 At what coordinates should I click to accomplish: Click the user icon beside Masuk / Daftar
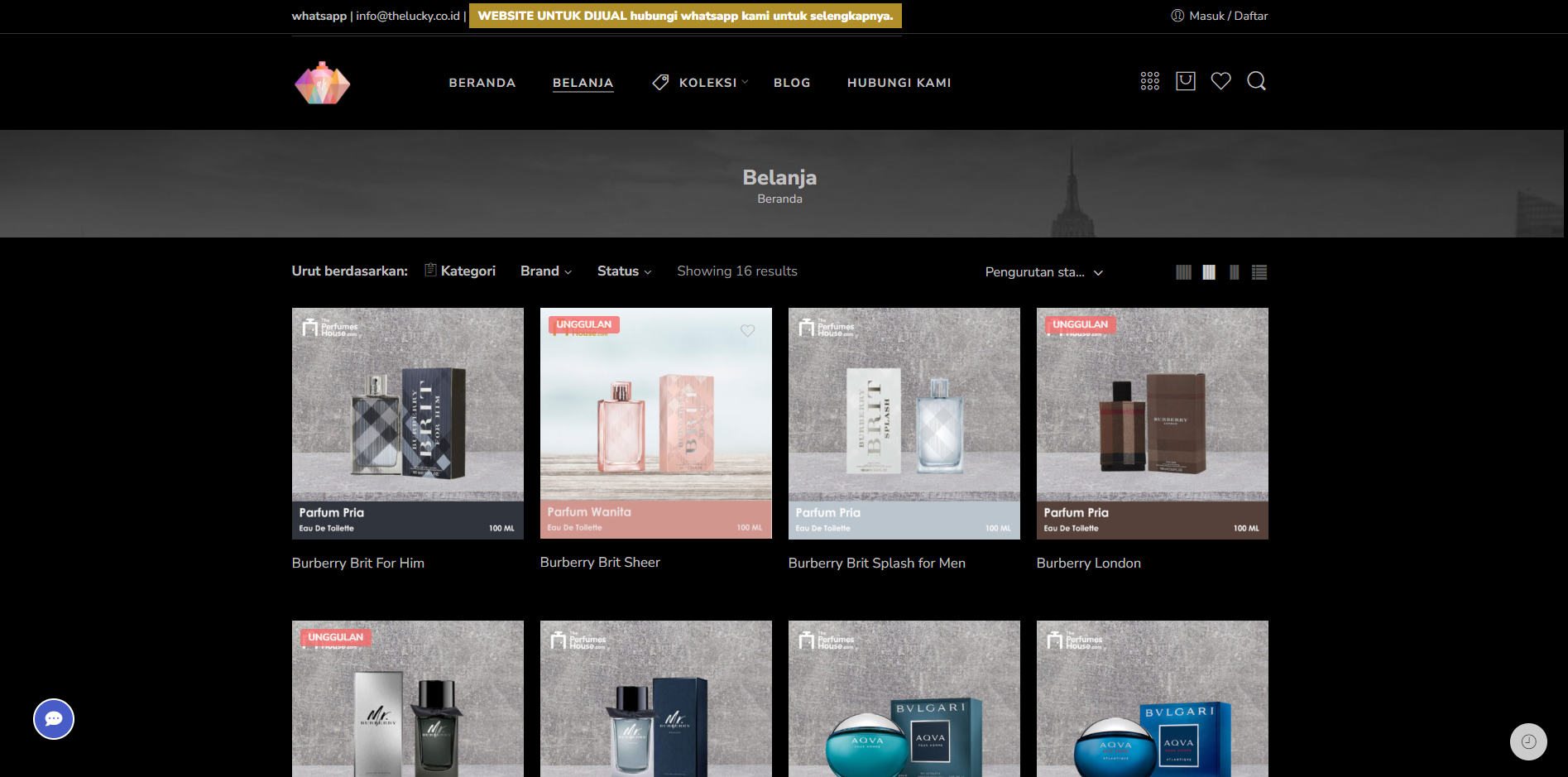pos(1177,16)
